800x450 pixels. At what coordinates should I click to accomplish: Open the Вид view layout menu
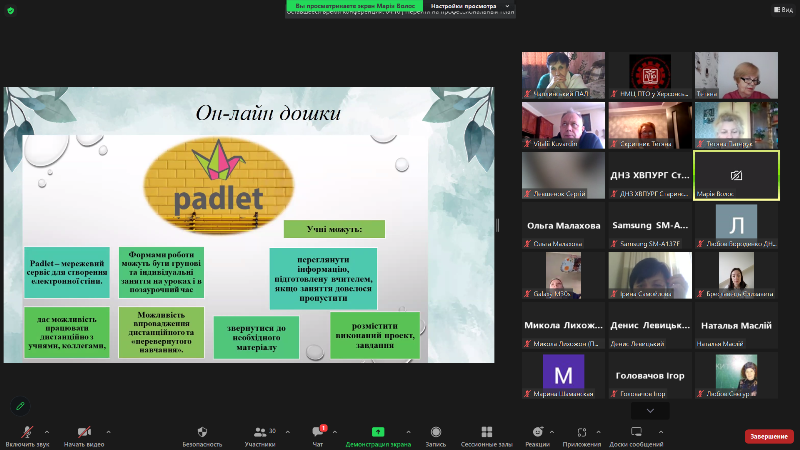(x=783, y=9)
